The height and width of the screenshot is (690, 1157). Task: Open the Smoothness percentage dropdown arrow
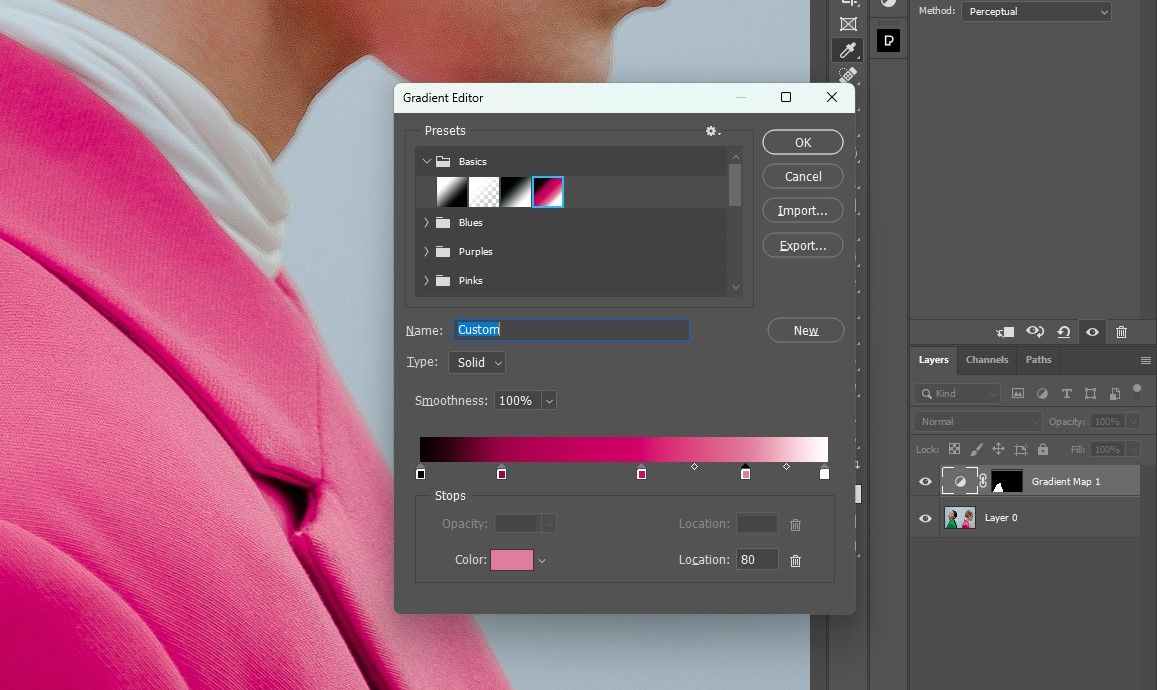point(549,401)
